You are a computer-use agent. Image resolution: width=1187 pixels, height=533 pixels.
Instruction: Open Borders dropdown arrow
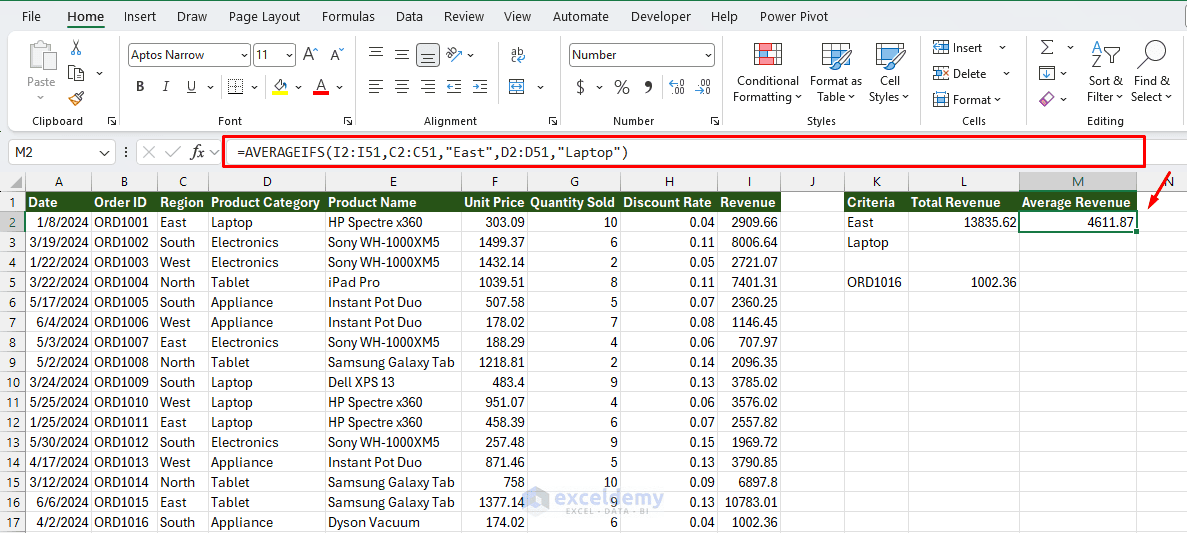click(x=254, y=86)
